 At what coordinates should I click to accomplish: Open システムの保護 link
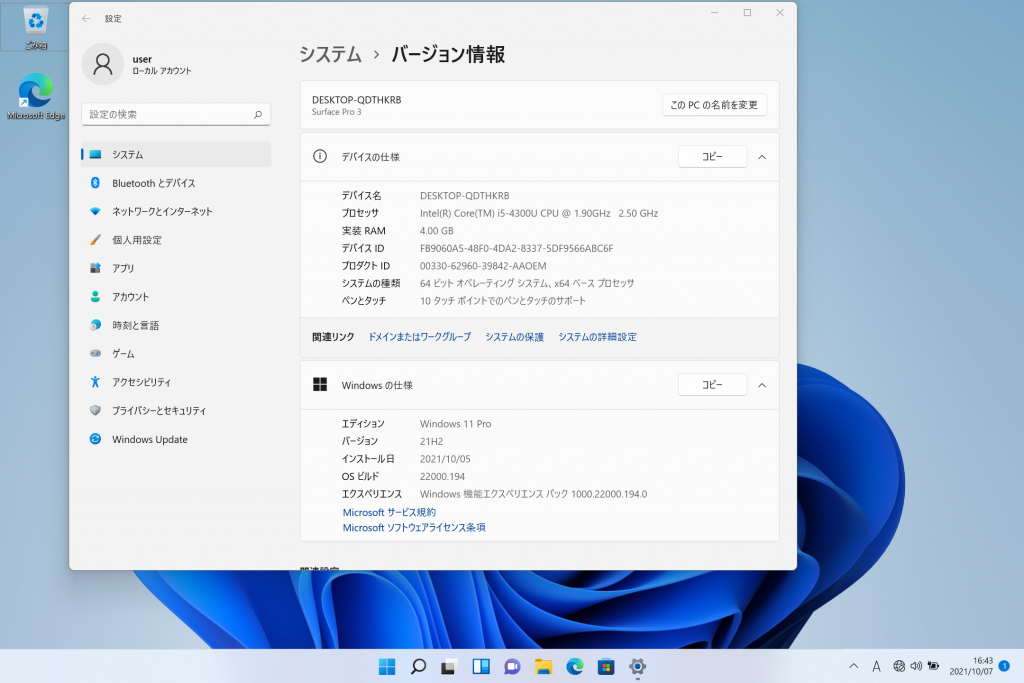tap(515, 337)
